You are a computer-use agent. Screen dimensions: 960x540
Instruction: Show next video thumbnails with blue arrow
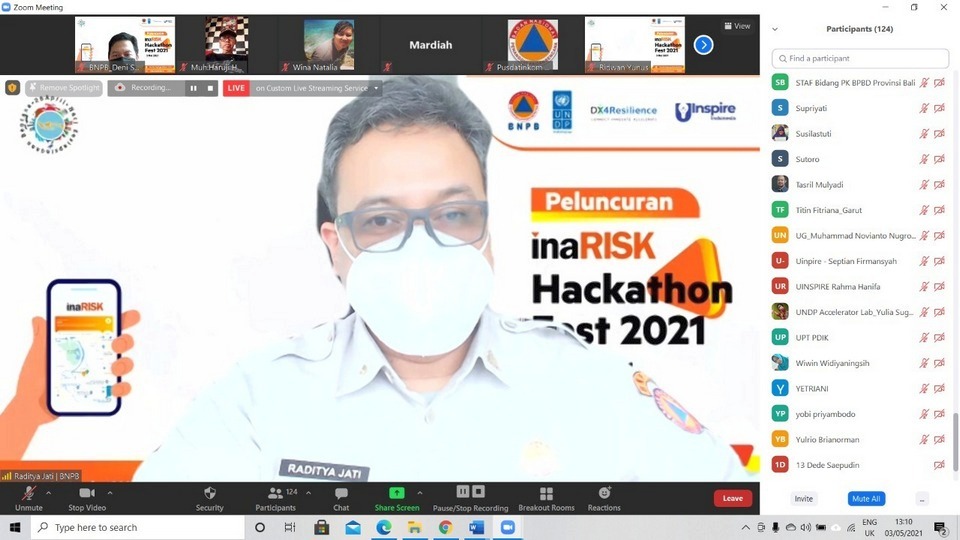tap(703, 45)
